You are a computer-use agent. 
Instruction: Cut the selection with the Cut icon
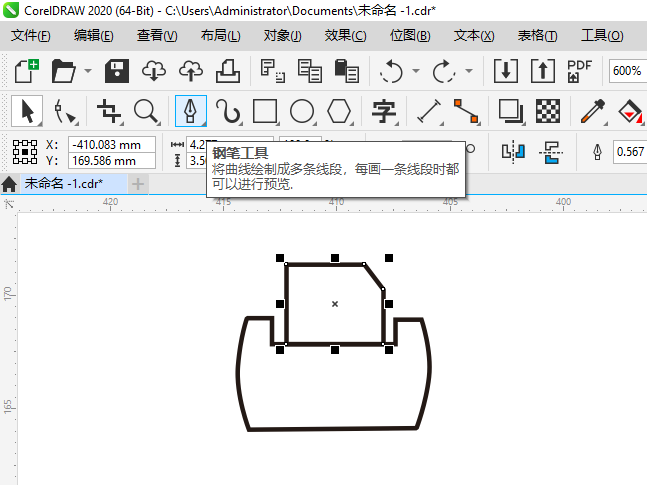[272, 71]
